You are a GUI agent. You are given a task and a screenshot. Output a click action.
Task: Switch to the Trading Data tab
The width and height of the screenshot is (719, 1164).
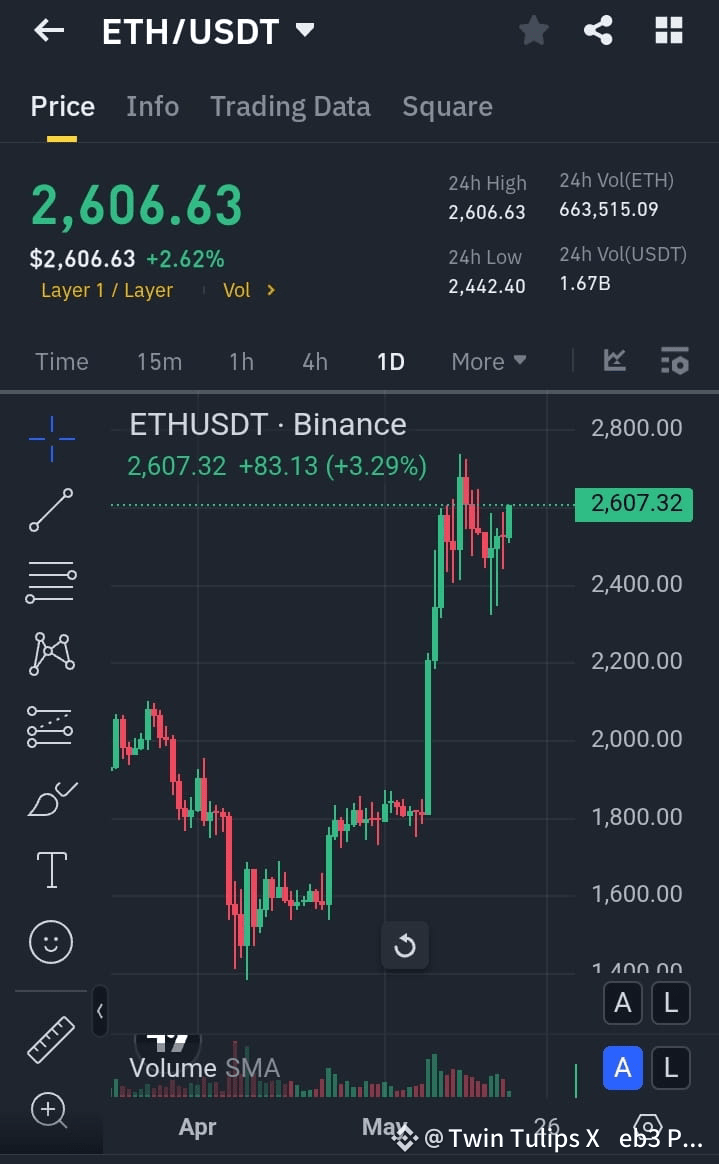coord(290,107)
